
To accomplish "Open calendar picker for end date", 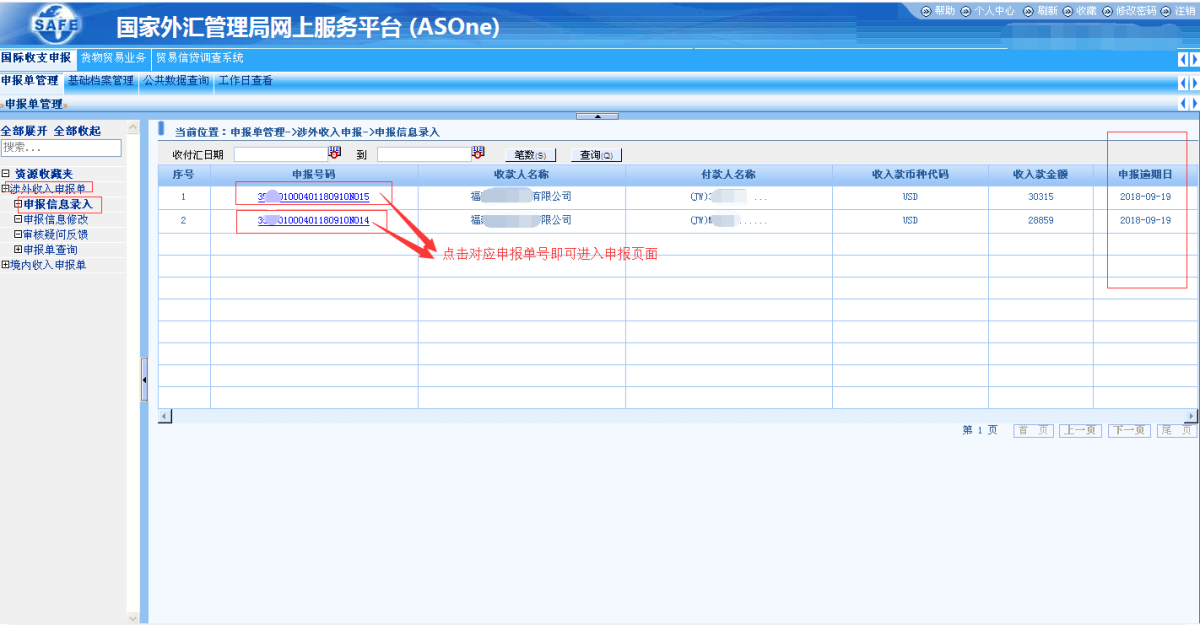I will [478, 153].
